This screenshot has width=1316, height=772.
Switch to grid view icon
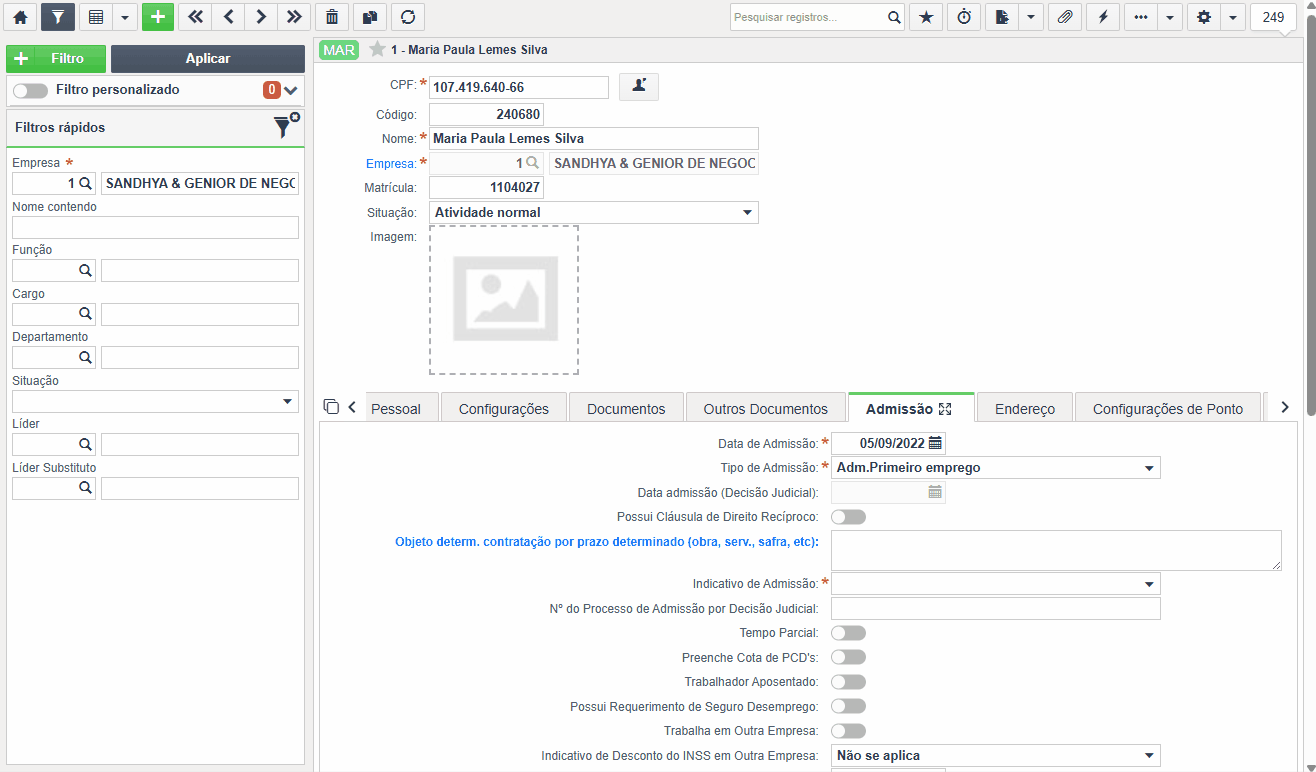[94, 17]
